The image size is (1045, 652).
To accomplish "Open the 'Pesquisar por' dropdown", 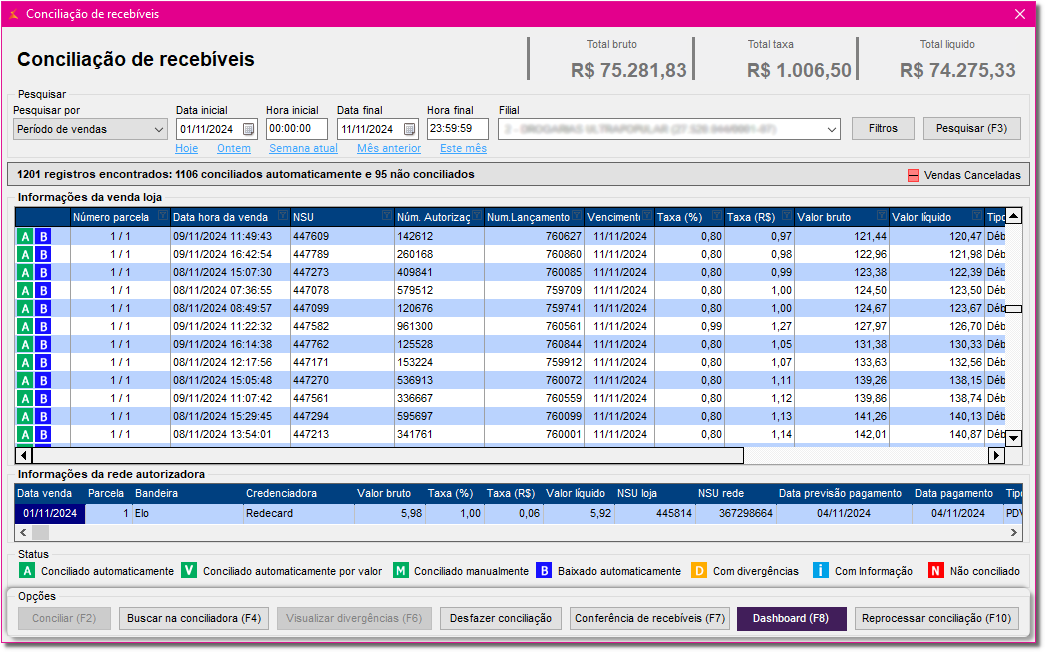I will 91,129.
